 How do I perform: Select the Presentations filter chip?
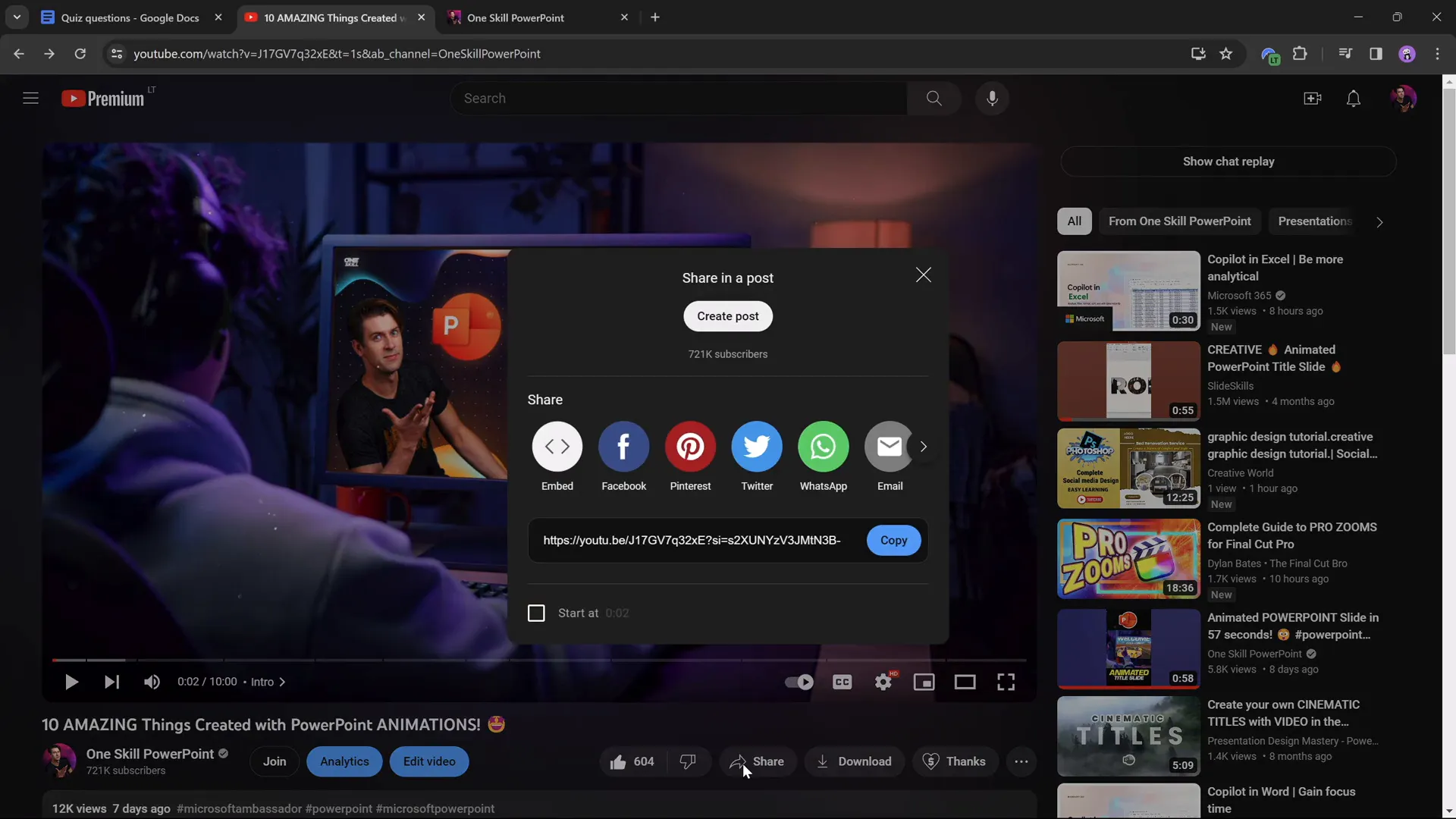(x=1315, y=221)
